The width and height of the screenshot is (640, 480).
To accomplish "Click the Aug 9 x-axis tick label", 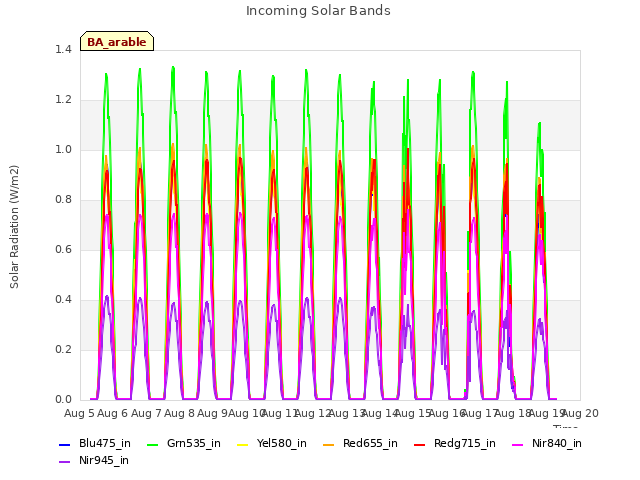I will tap(213, 413).
